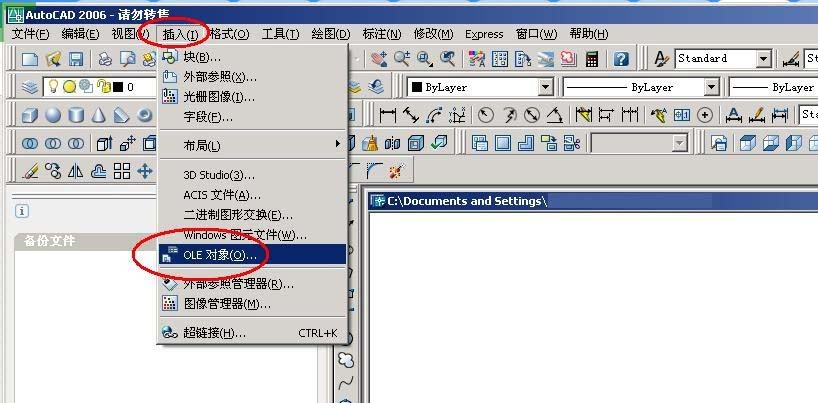Select the Wedge solid tool
The image size is (818, 403).
122,115
